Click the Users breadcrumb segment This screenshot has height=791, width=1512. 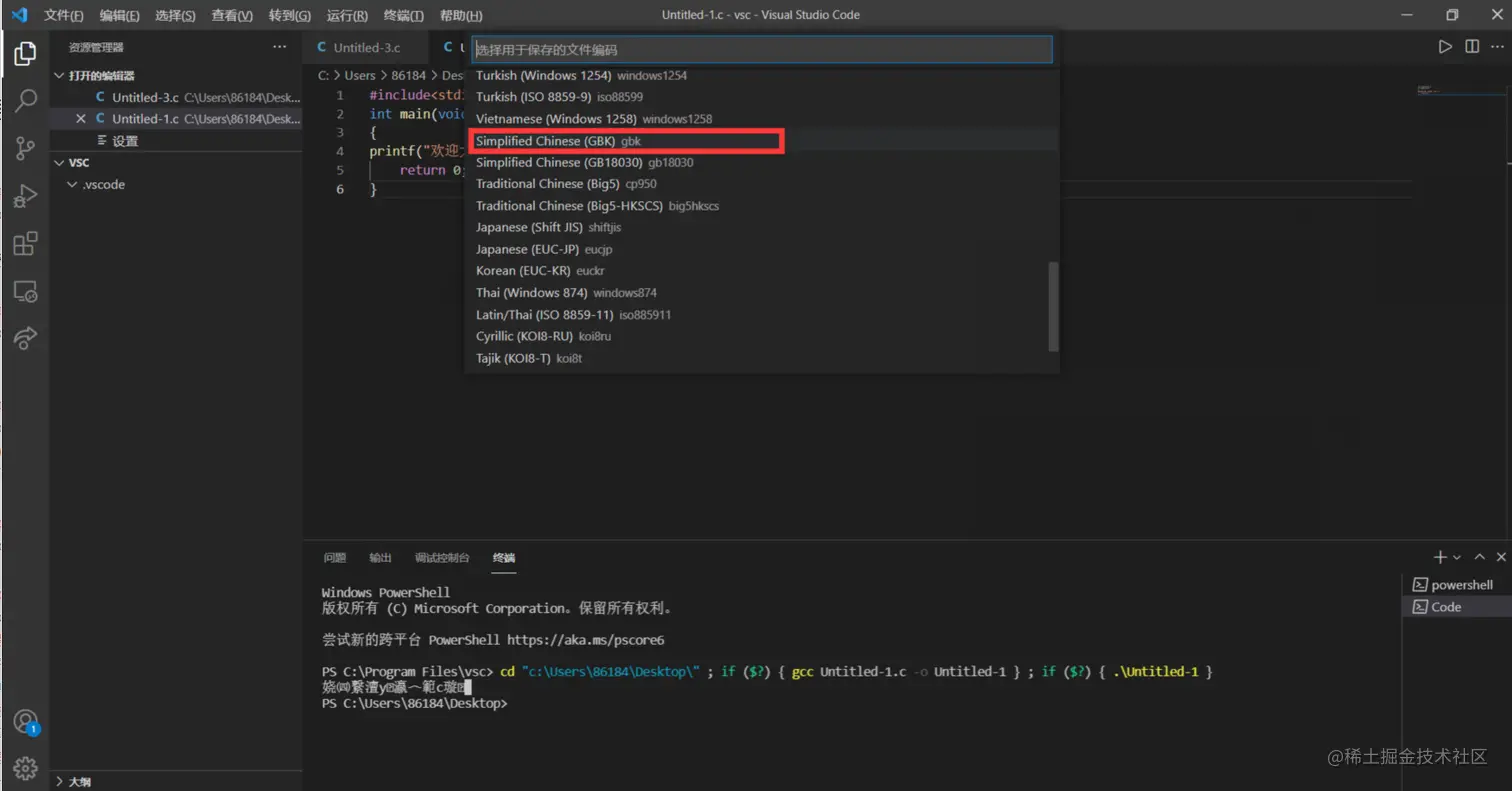click(x=360, y=75)
